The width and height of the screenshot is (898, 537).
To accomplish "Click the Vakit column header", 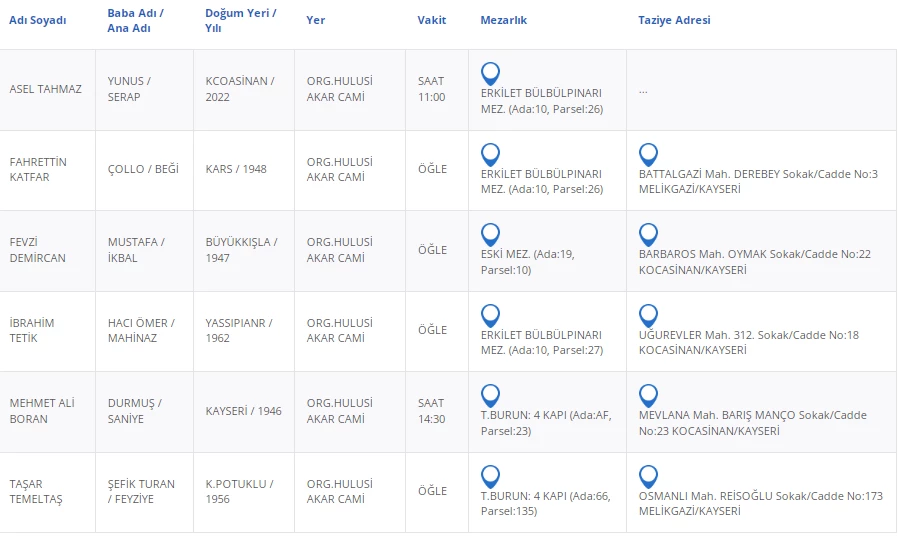I will click(432, 20).
